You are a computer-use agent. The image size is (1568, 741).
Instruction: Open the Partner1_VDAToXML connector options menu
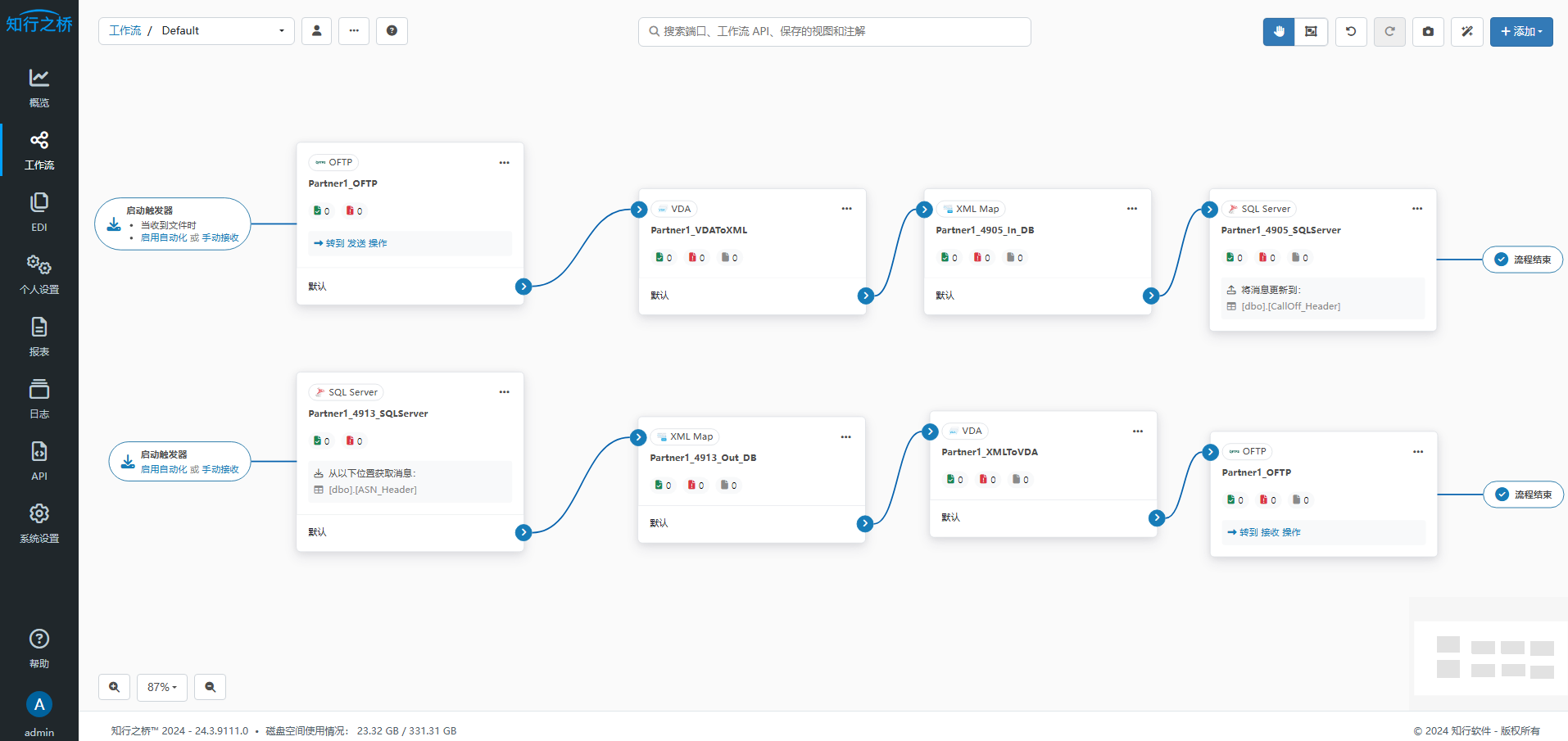click(x=846, y=209)
